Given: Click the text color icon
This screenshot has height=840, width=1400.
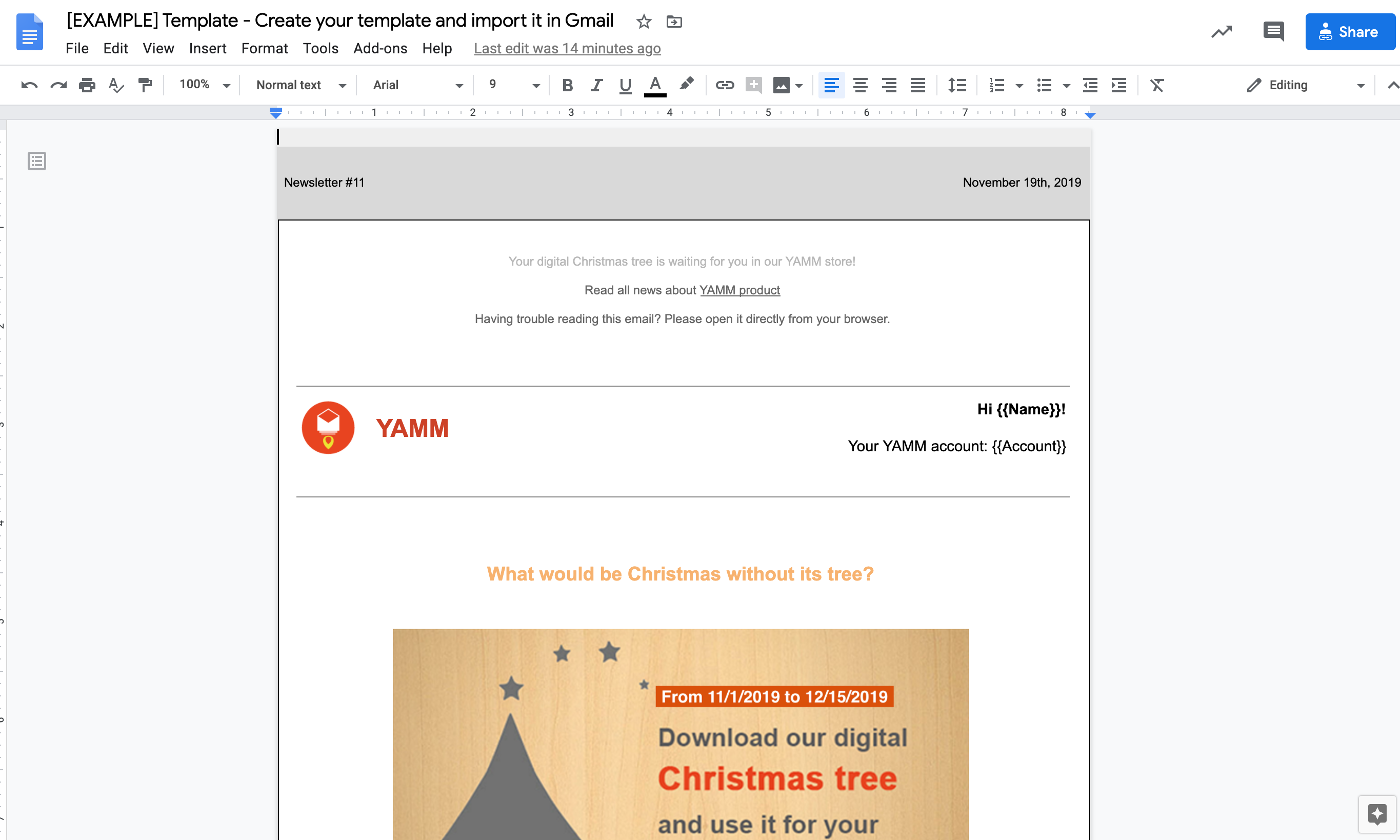Looking at the screenshot, I should (x=655, y=84).
